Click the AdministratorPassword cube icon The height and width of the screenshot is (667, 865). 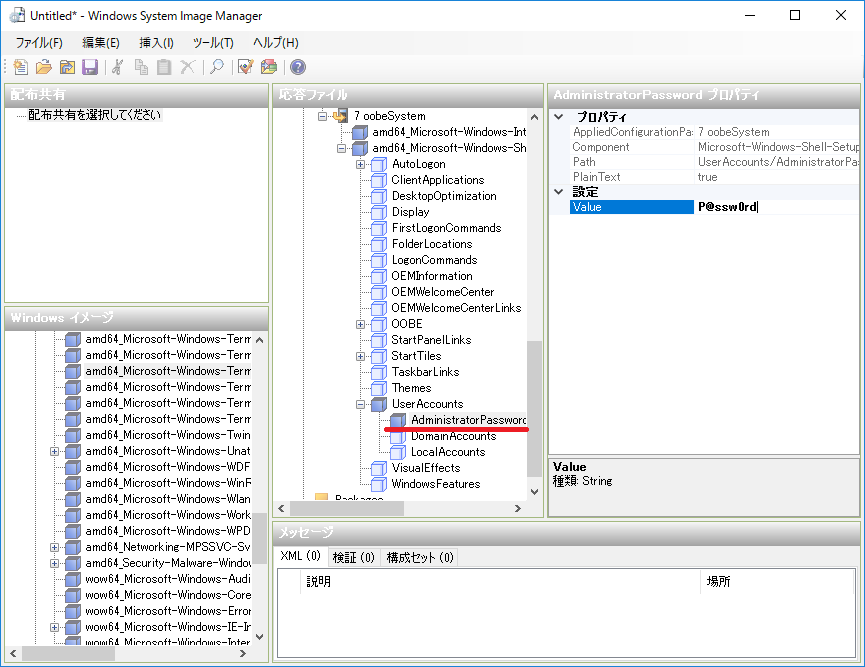click(x=398, y=420)
